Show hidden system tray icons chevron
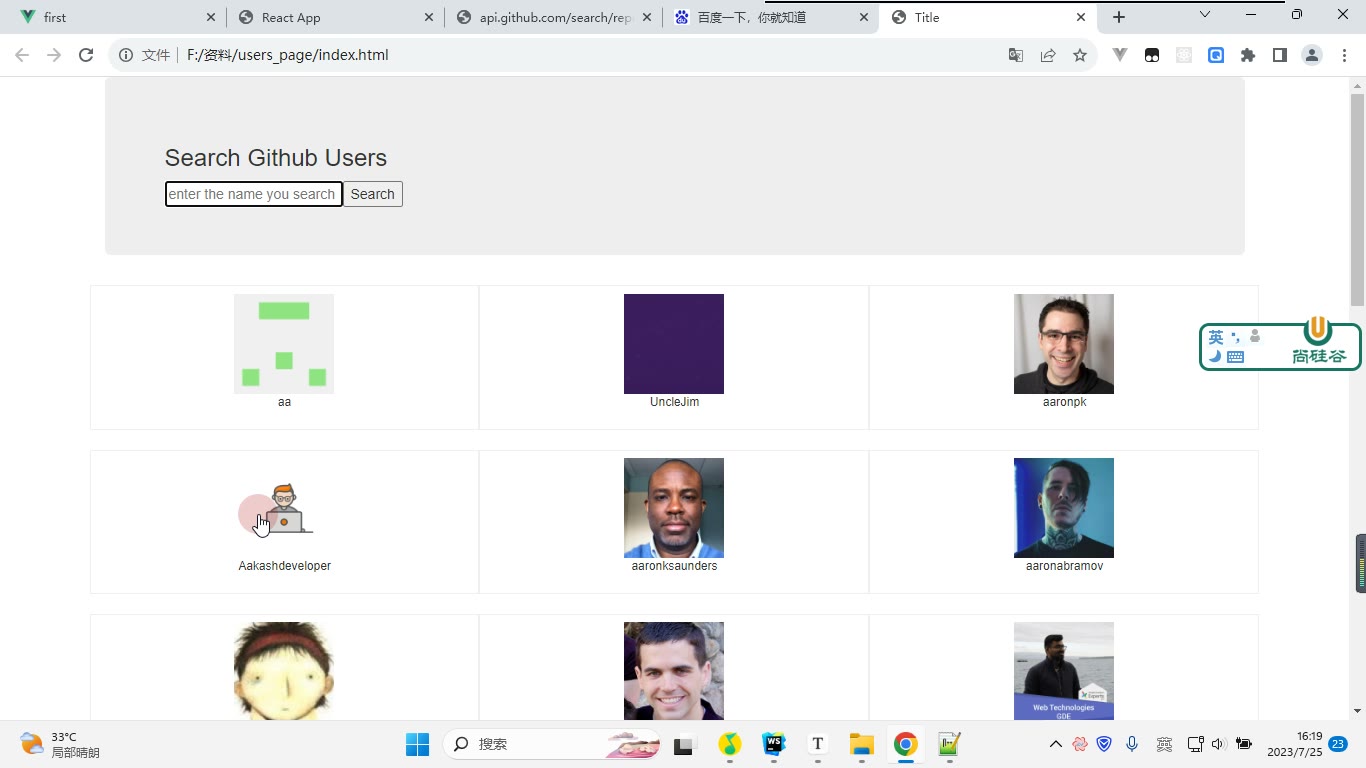Screen dimensions: 1366x768 click(1055, 744)
